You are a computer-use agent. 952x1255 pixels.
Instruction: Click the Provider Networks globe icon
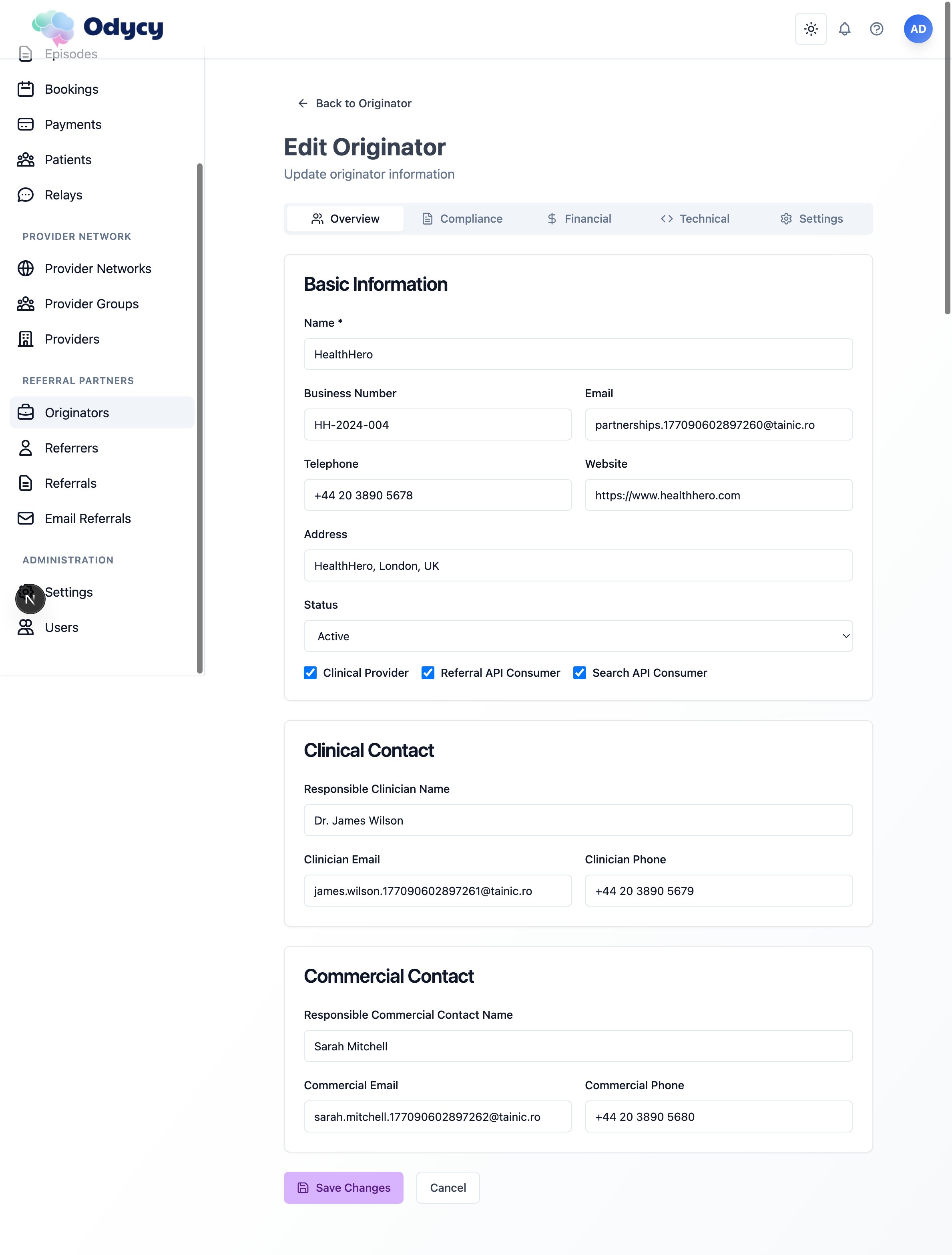tap(26, 268)
